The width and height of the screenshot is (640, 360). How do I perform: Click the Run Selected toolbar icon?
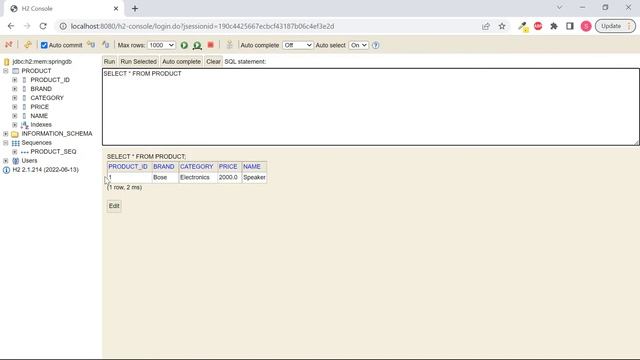(x=197, y=45)
